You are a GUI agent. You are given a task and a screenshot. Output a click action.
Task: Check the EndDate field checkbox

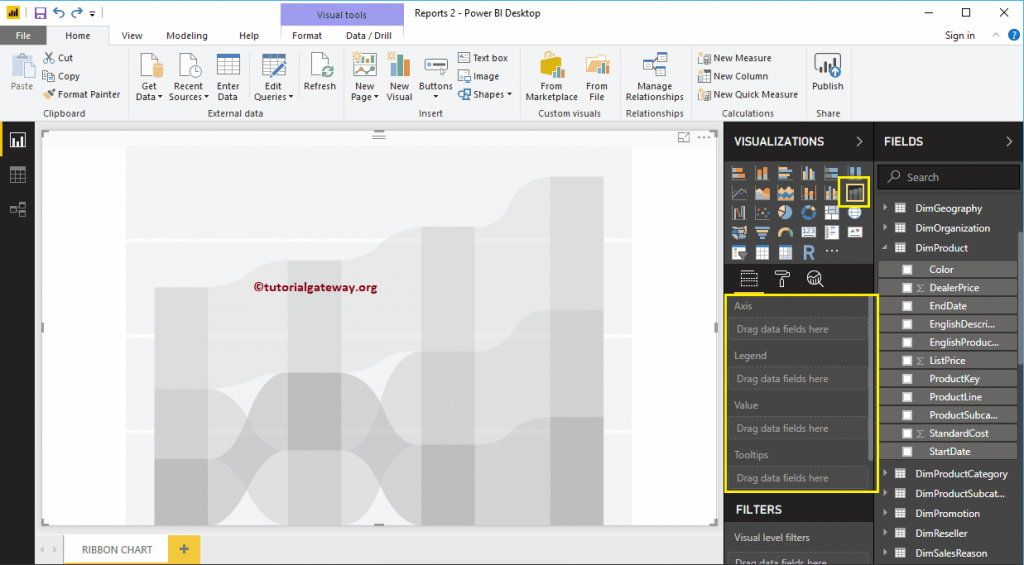coord(907,306)
